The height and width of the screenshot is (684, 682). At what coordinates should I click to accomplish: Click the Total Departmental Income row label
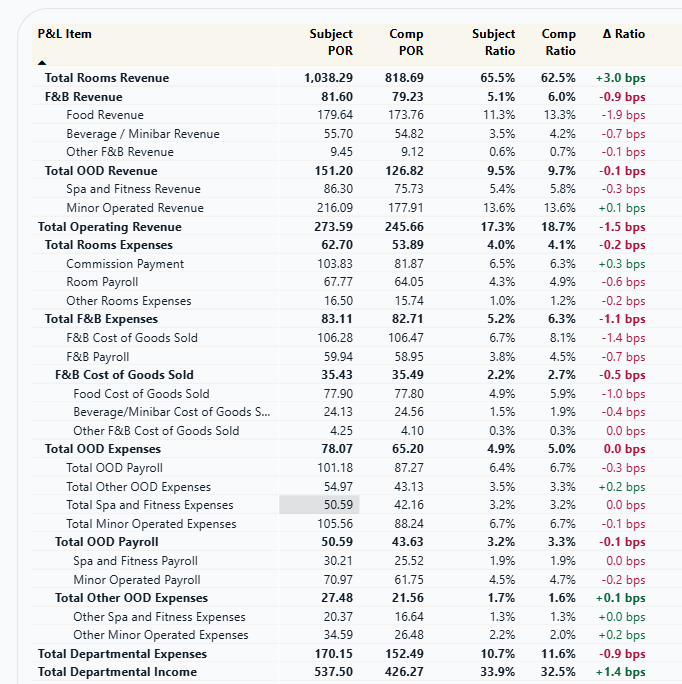click(117, 672)
